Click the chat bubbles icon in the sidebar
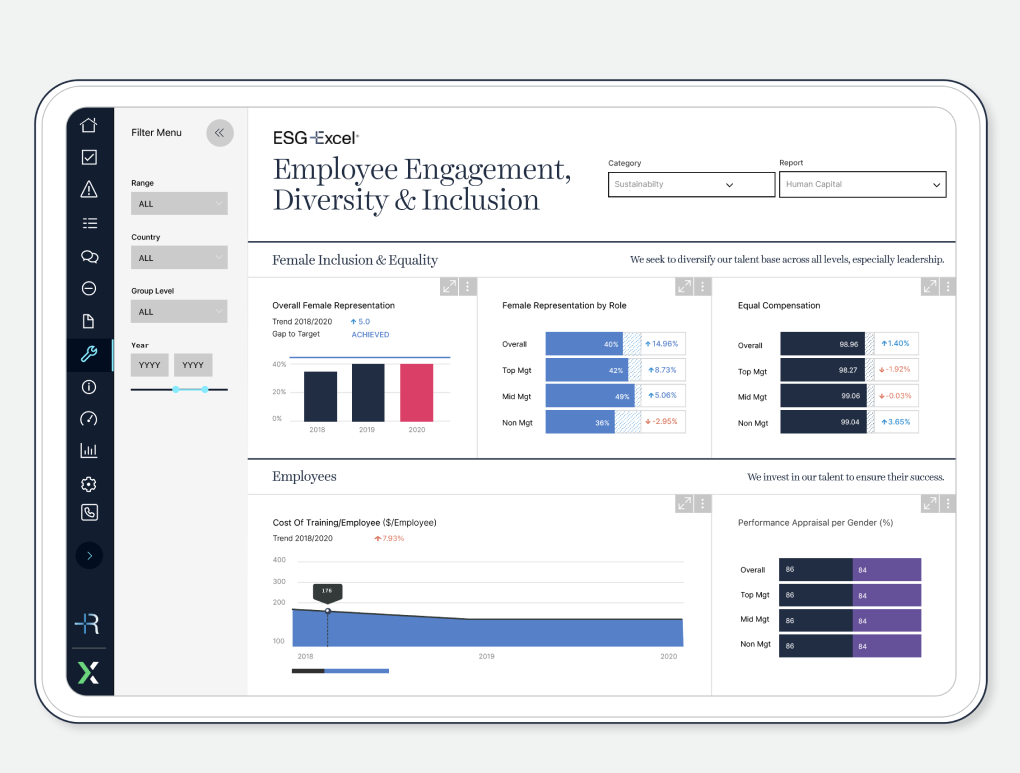The height and width of the screenshot is (773, 1020). pos(89,256)
